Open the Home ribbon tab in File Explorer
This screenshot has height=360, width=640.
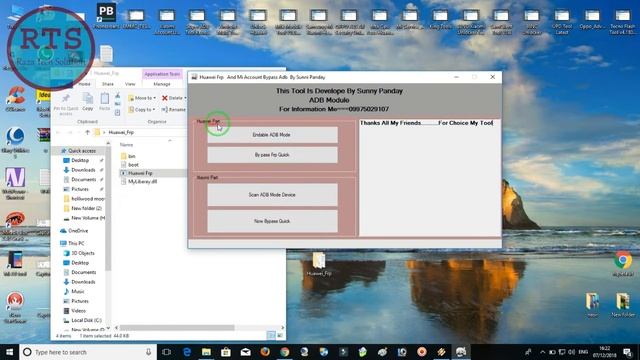tap(84, 84)
